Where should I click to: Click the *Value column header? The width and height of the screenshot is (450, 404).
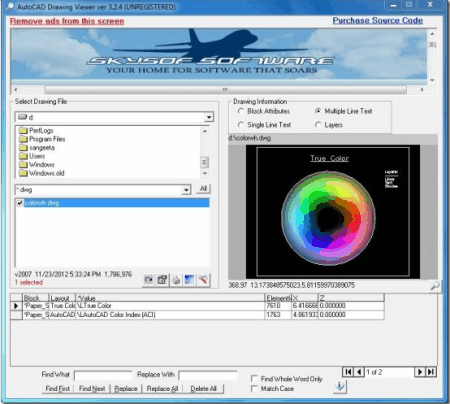tap(170, 298)
